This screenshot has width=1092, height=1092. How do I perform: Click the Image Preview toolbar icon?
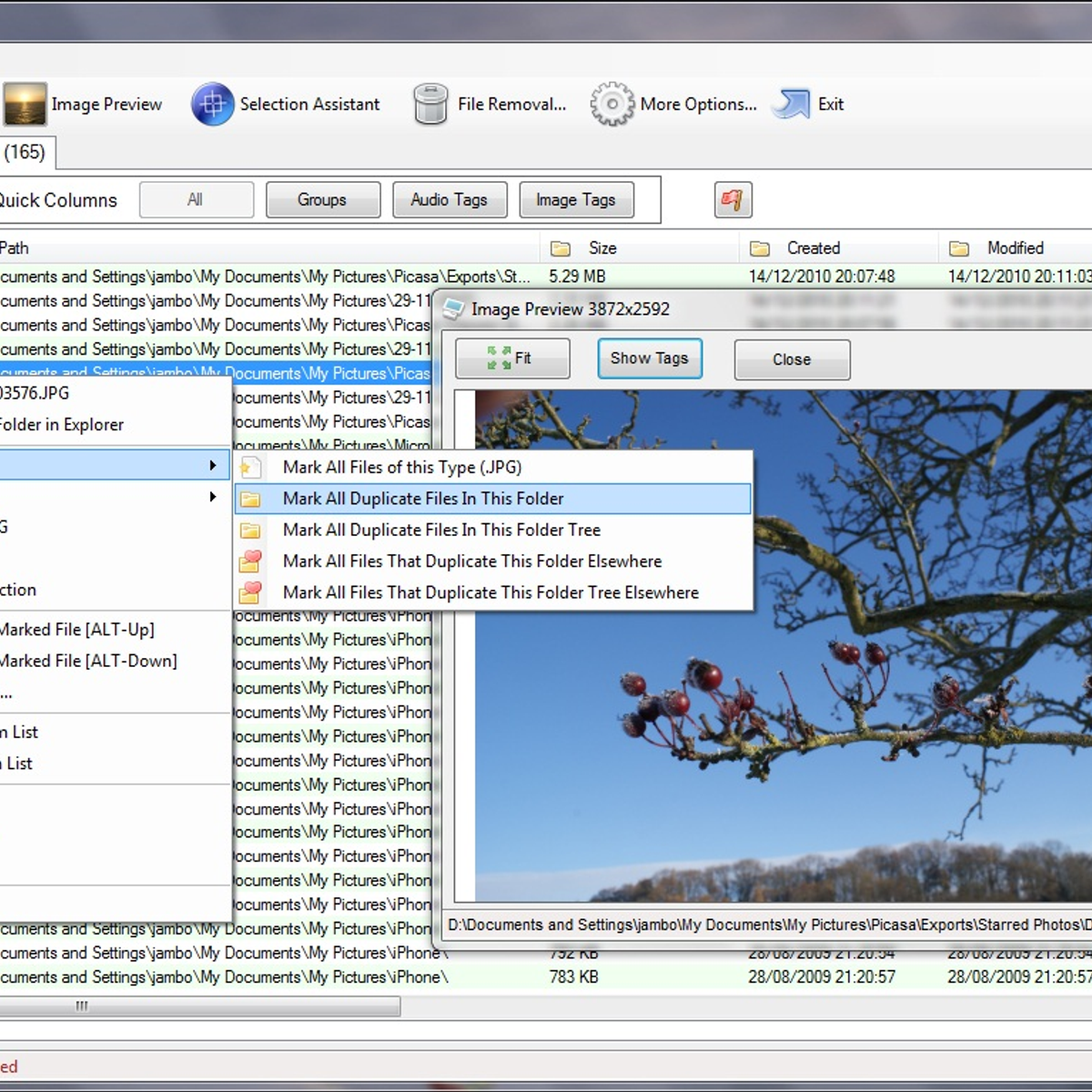[25, 105]
